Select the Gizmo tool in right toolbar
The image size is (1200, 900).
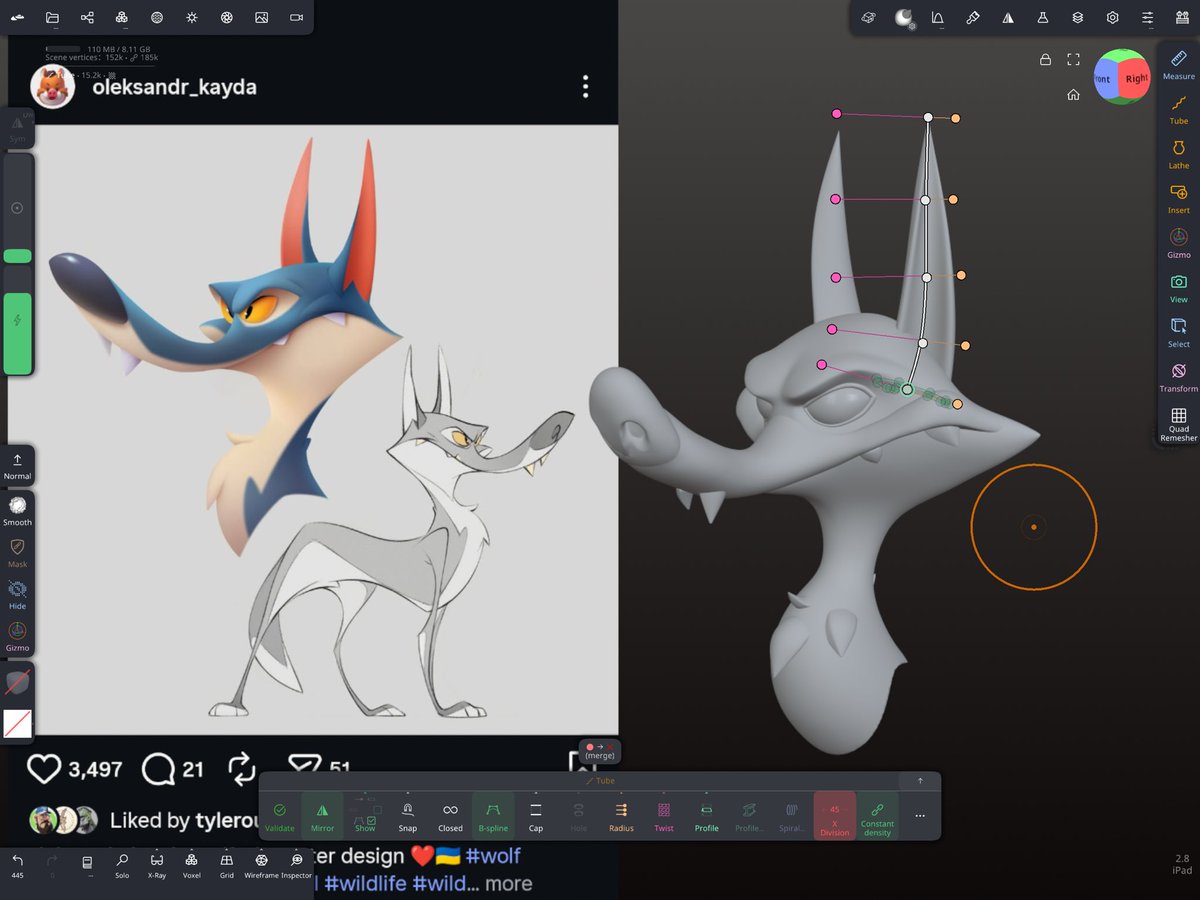tap(1179, 243)
